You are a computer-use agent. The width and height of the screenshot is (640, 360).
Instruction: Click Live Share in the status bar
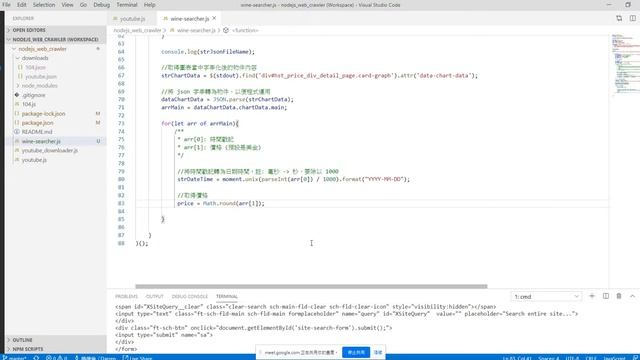pos(137,358)
